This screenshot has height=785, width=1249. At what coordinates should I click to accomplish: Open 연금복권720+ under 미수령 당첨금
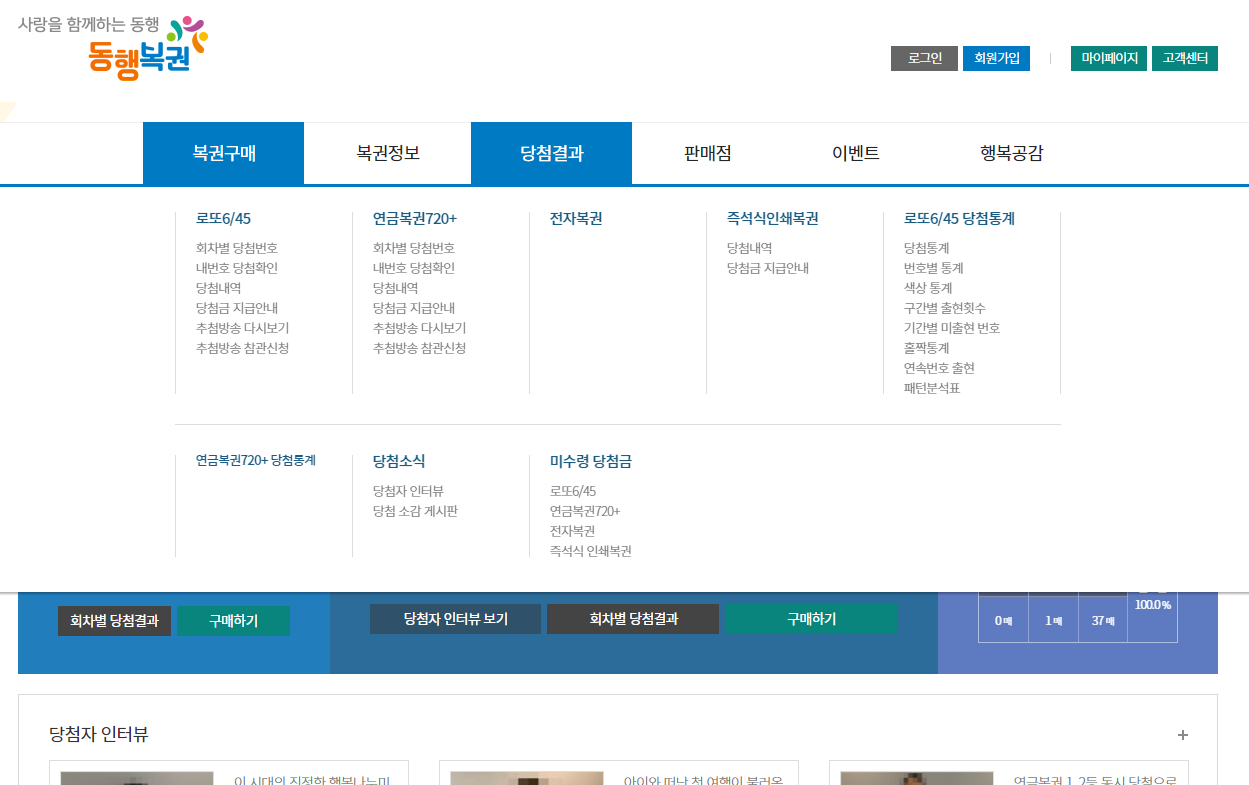(585, 511)
